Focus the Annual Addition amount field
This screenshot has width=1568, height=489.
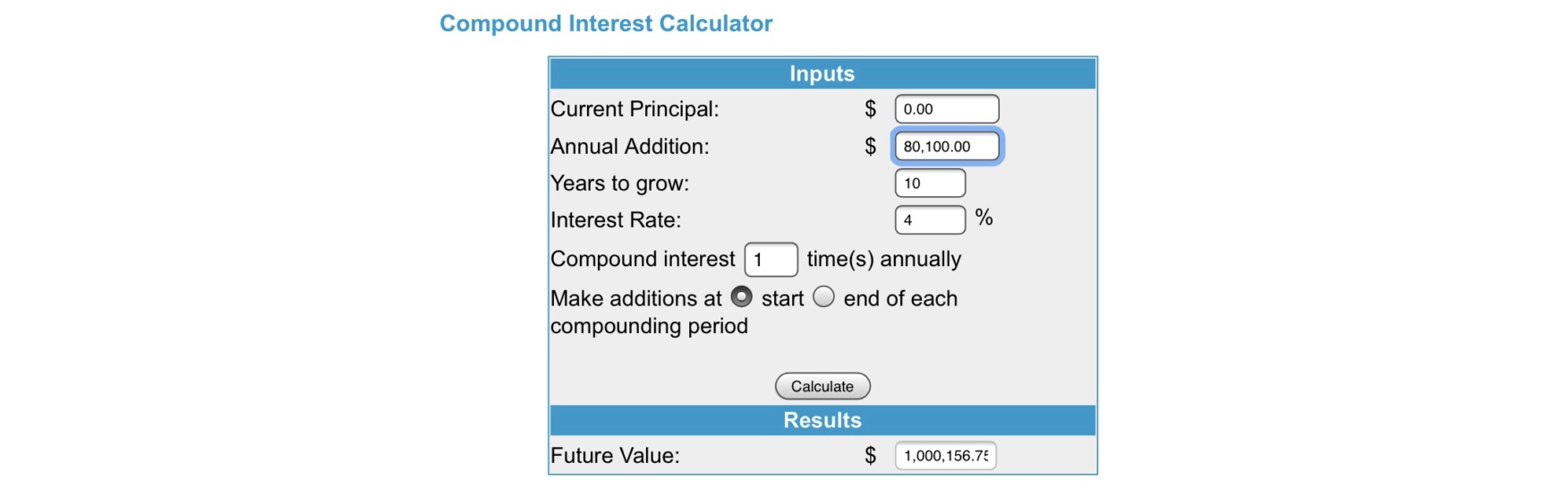(x=947, y=146)
